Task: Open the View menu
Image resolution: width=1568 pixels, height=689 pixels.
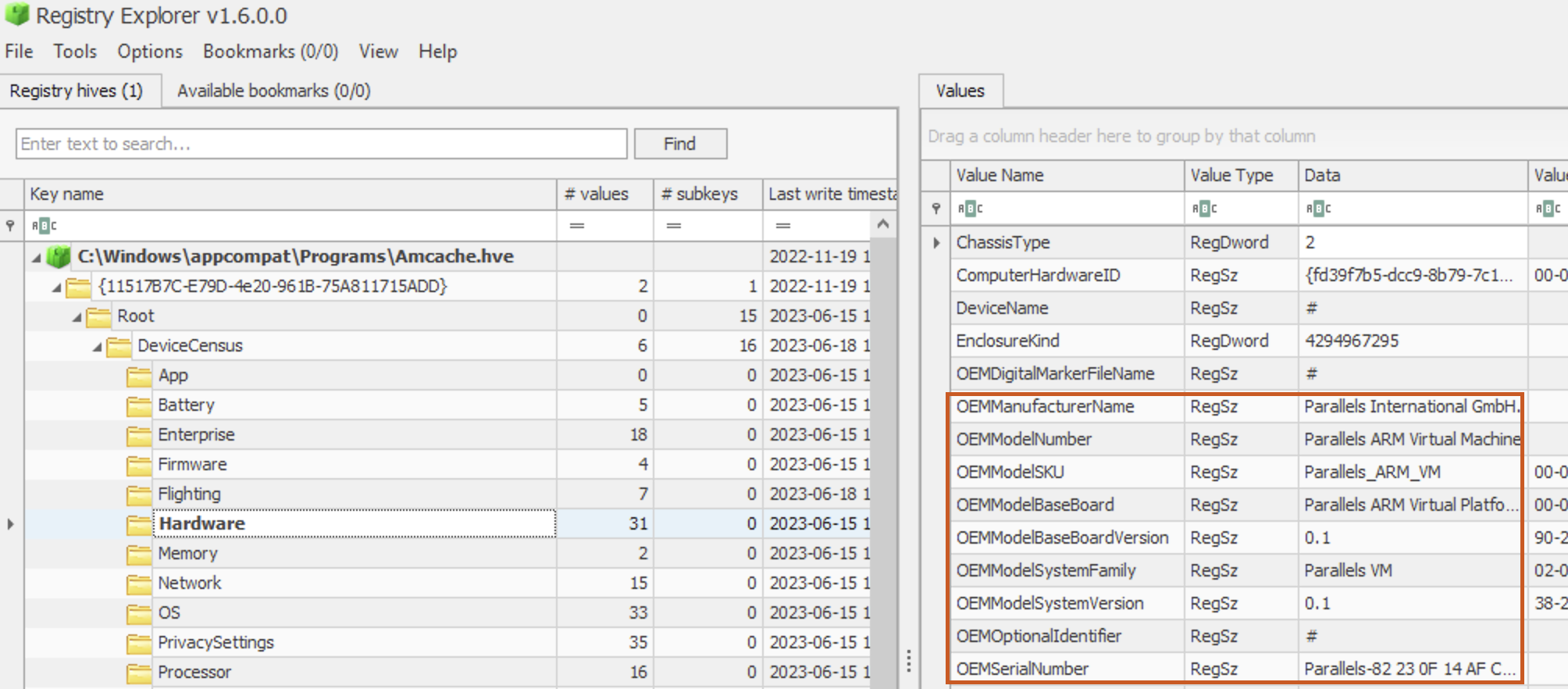Action: coord(378,52)
